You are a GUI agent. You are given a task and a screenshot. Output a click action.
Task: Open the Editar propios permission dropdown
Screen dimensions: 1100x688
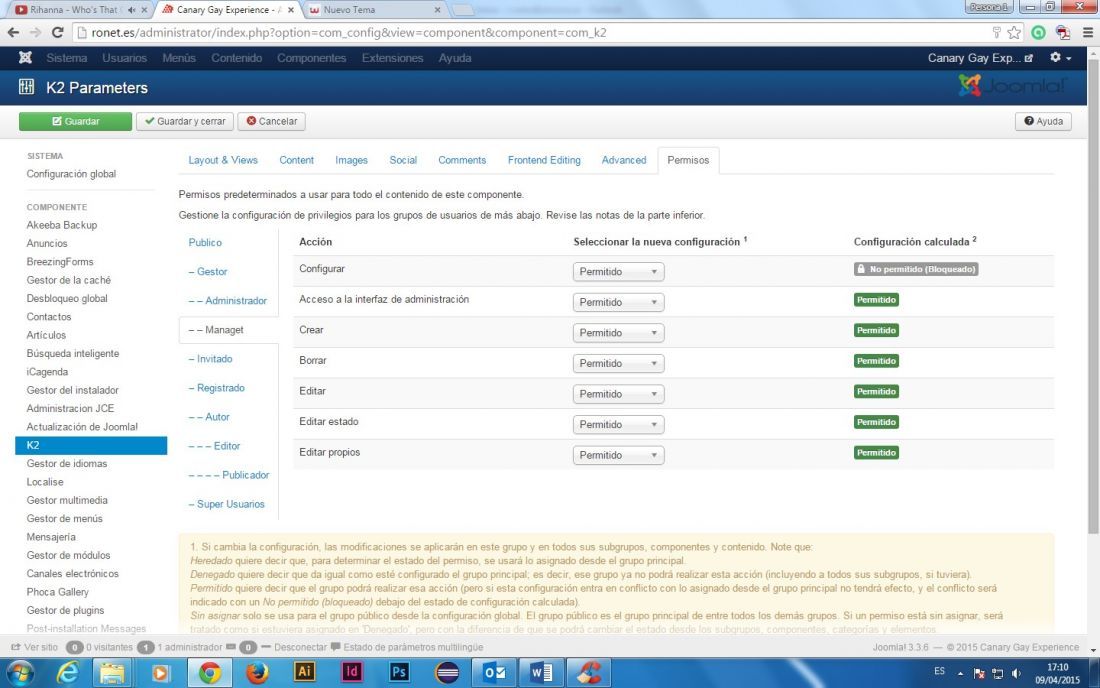(618, 455)
